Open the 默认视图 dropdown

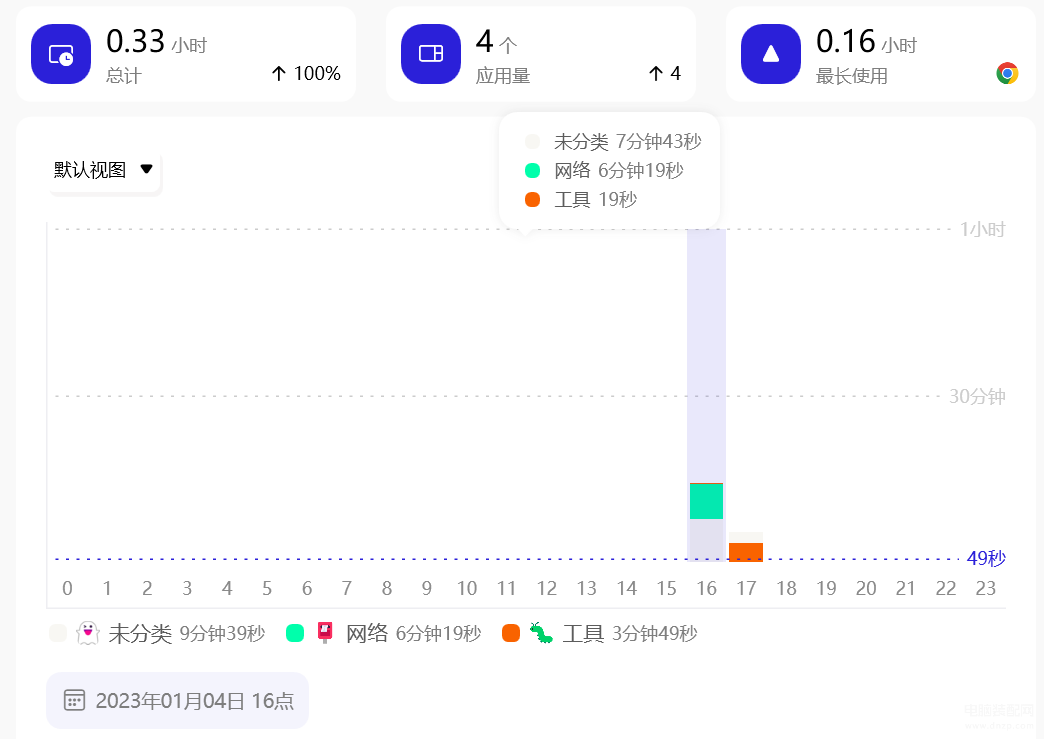[x=104, y=170]
